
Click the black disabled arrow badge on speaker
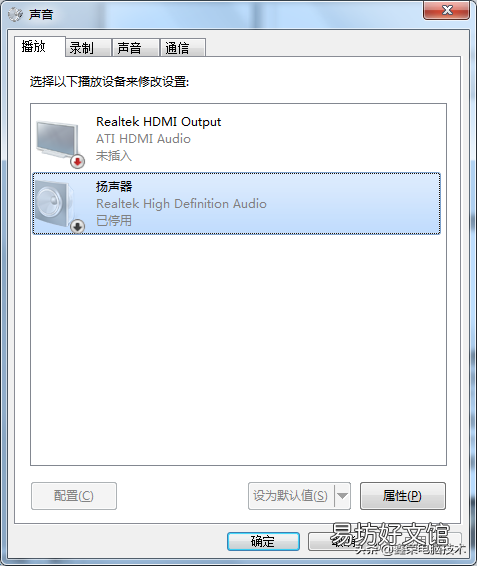78,226
